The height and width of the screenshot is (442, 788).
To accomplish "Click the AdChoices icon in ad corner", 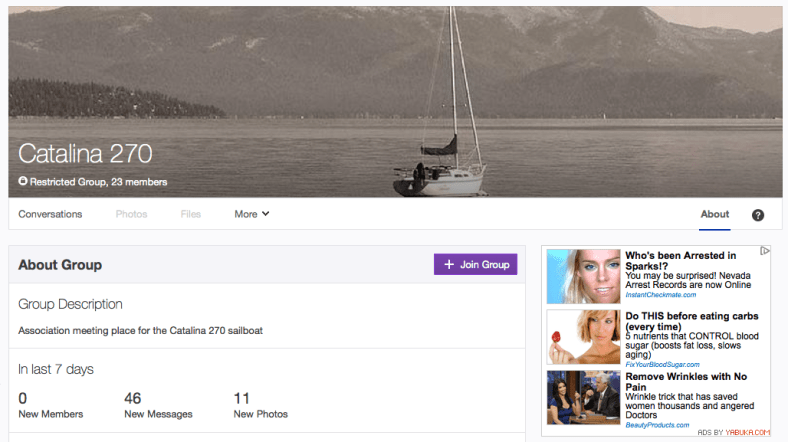I will 765,252.
